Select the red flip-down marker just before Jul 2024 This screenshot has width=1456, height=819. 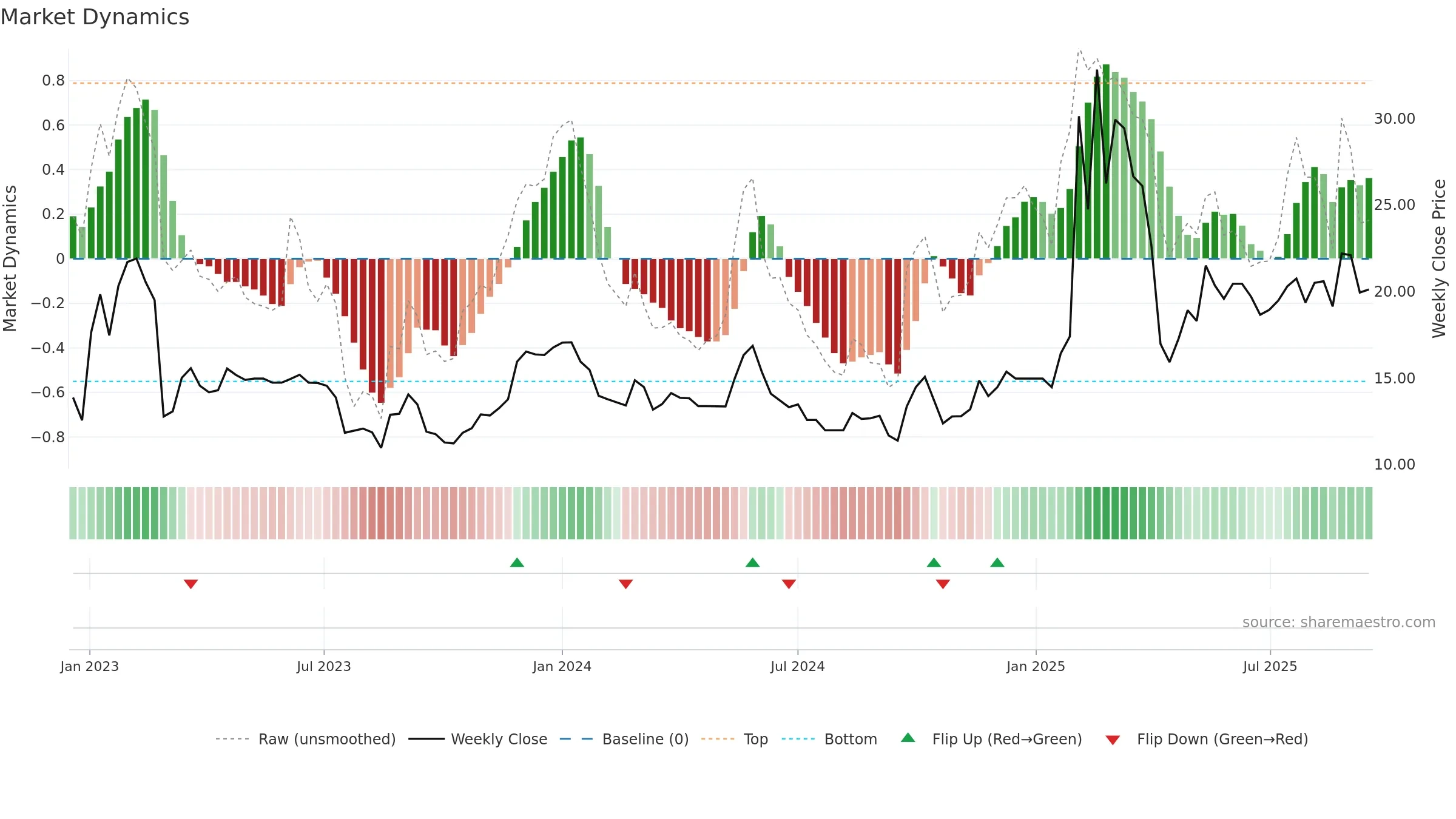(x=789, y=584)
